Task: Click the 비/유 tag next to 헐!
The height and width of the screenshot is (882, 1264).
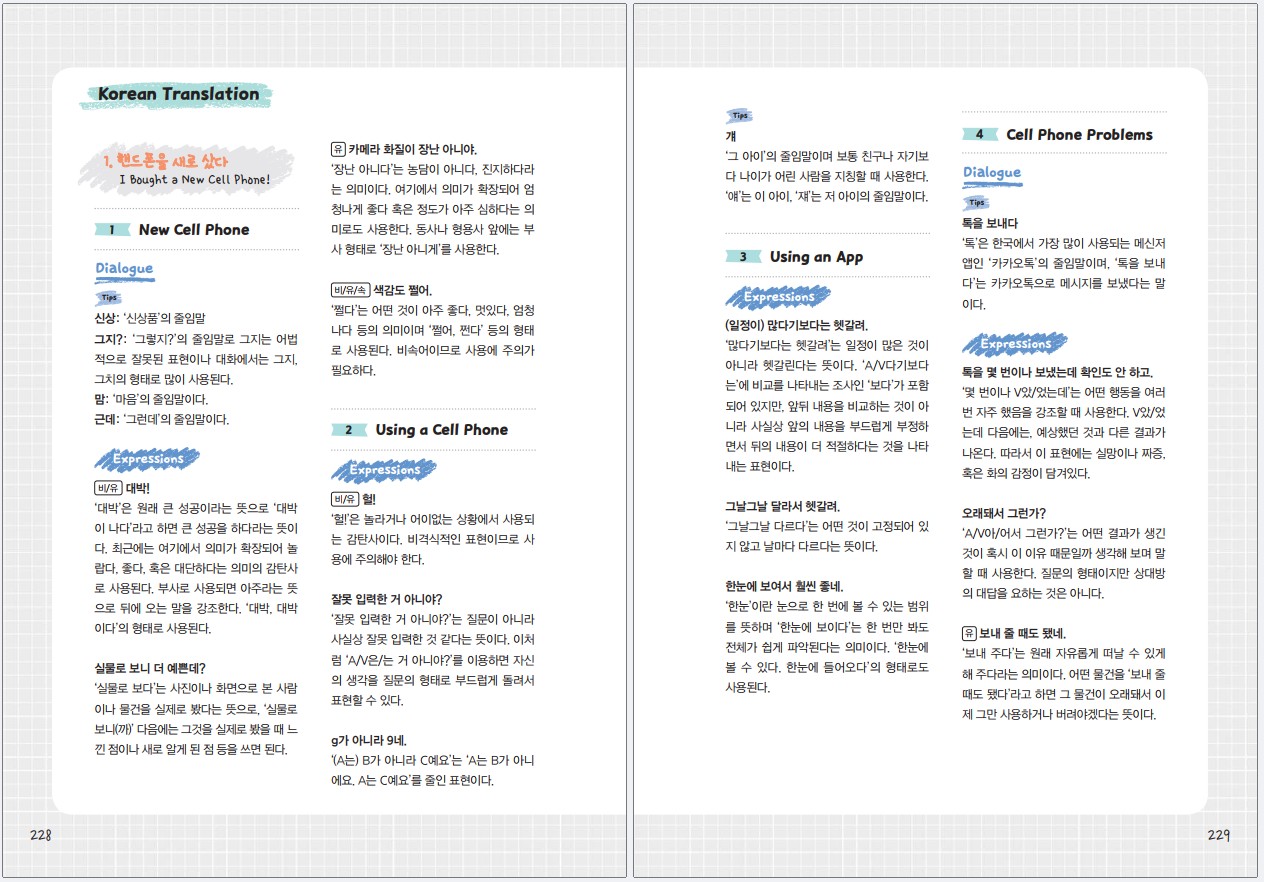Action: 345,499
